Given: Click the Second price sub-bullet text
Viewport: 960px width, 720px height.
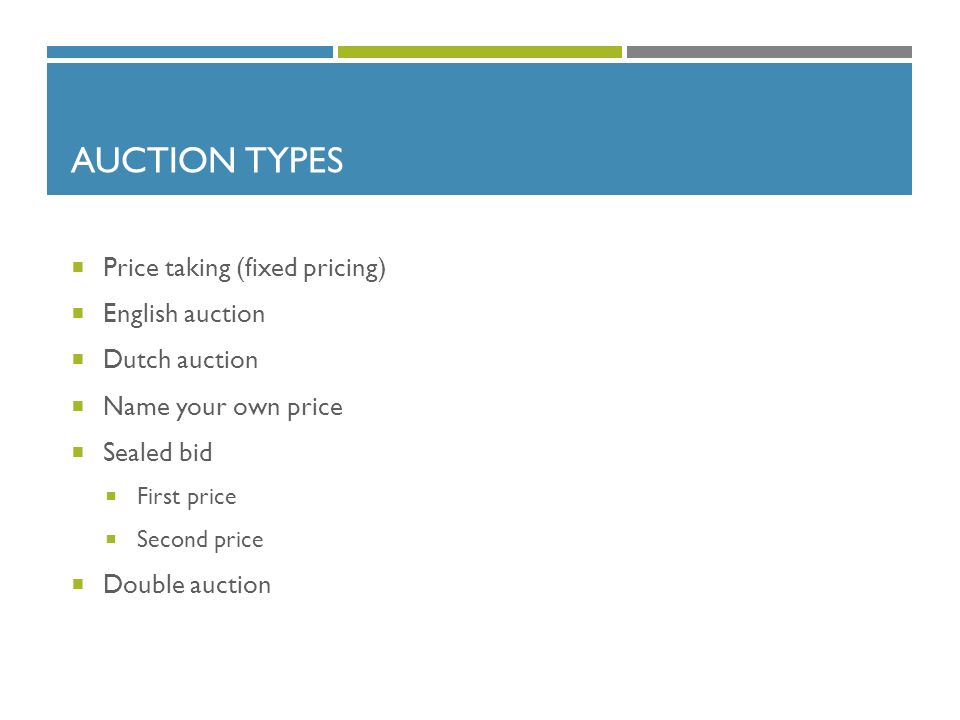Looking at the screenshot, I should 200,540.
